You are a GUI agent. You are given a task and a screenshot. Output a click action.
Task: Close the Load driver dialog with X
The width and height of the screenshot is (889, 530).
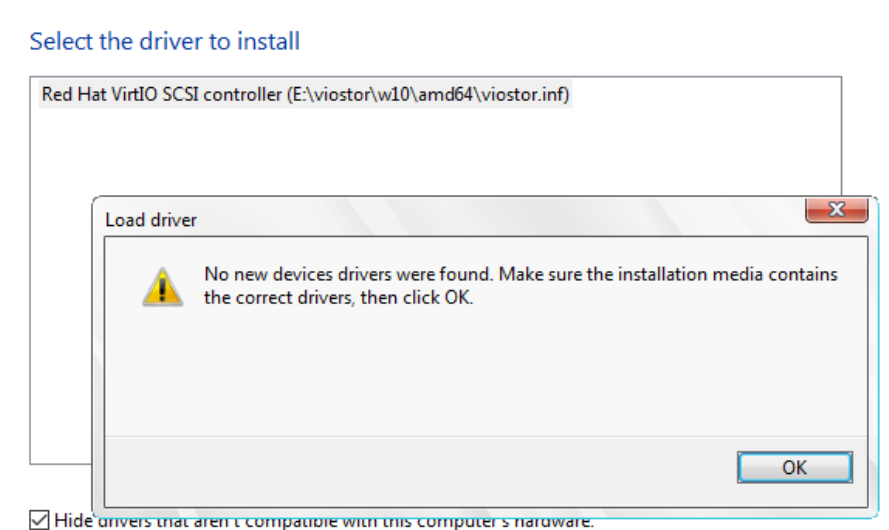tap(837, 210)
